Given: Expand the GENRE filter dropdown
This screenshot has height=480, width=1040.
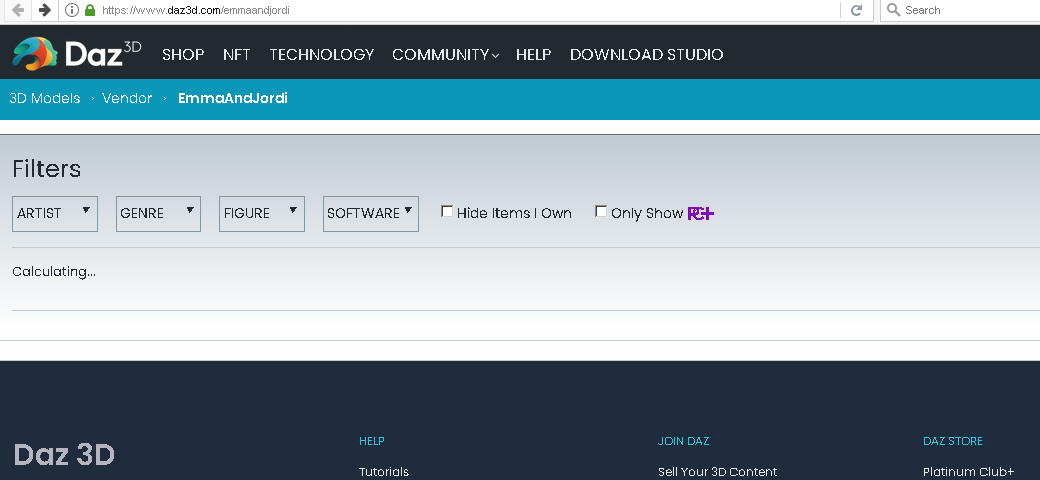Looking at the screenshot, I should pos(158,213).
